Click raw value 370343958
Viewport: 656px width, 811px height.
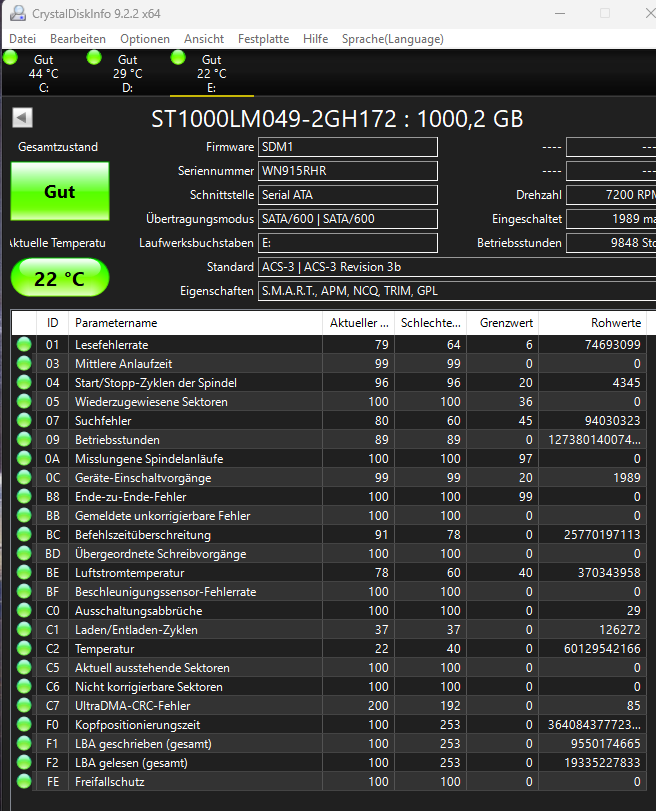(x=609, y=573)
